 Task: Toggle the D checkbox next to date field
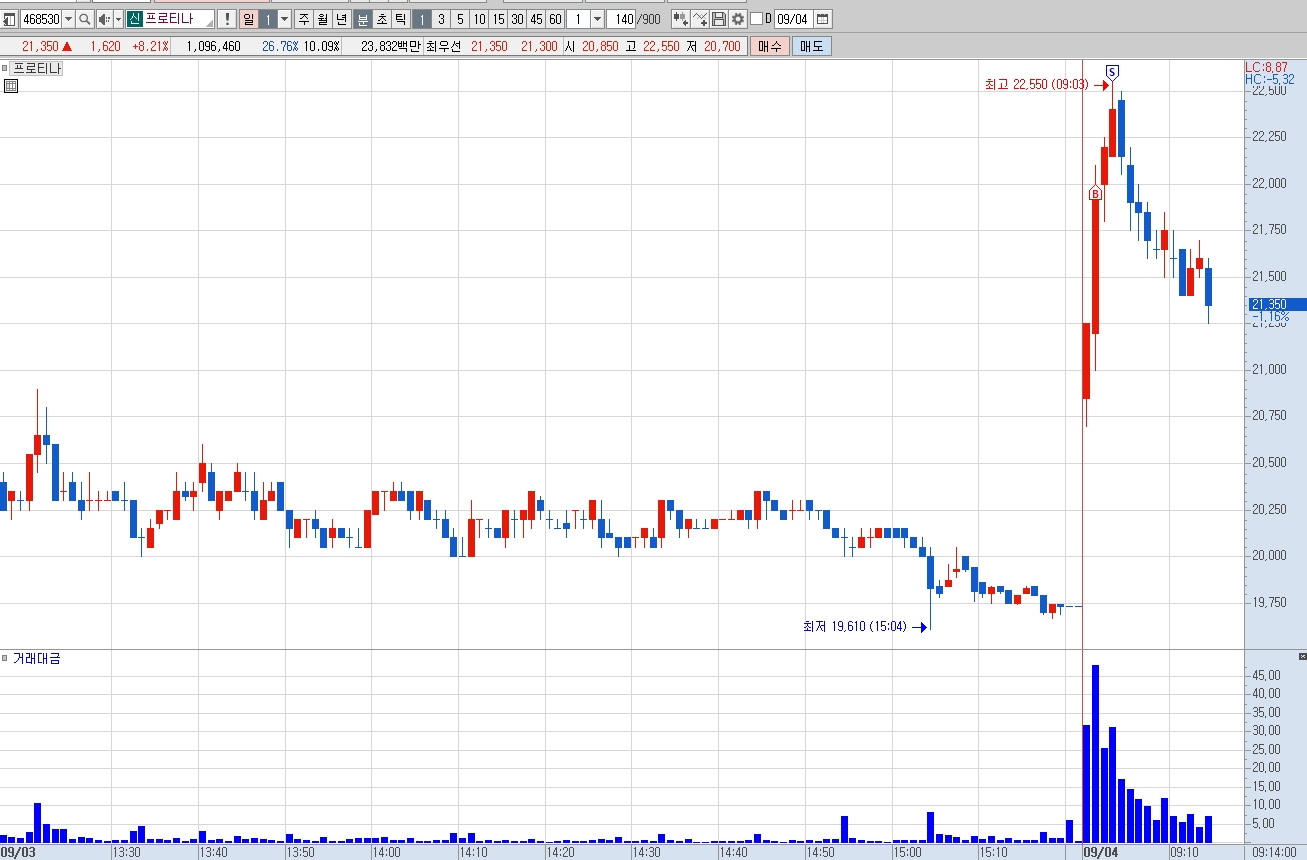click(756, 19)
